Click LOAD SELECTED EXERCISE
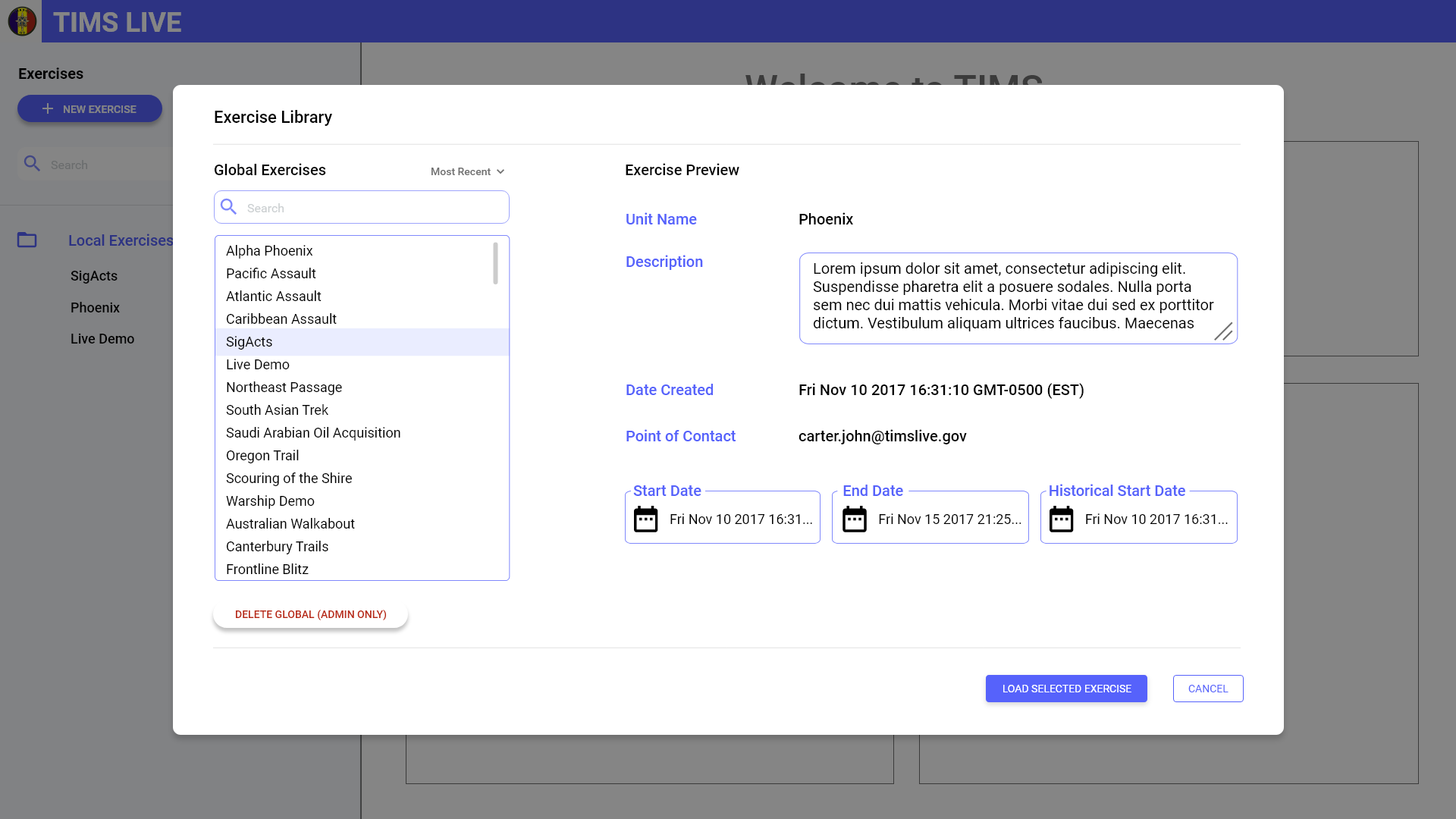Image resolution: width=1456 pixels, height=819 pixels. [x=1065, y=689]
